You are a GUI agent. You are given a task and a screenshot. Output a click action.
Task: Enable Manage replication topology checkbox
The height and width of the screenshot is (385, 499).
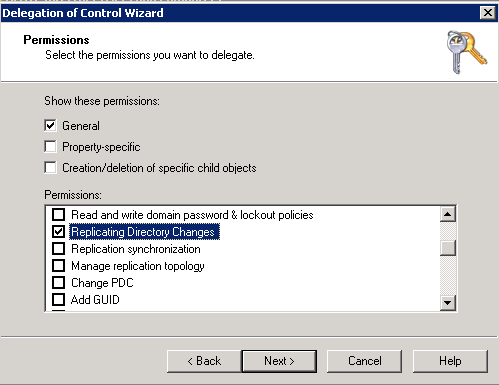pyautogui.click(x=59, y=266)
